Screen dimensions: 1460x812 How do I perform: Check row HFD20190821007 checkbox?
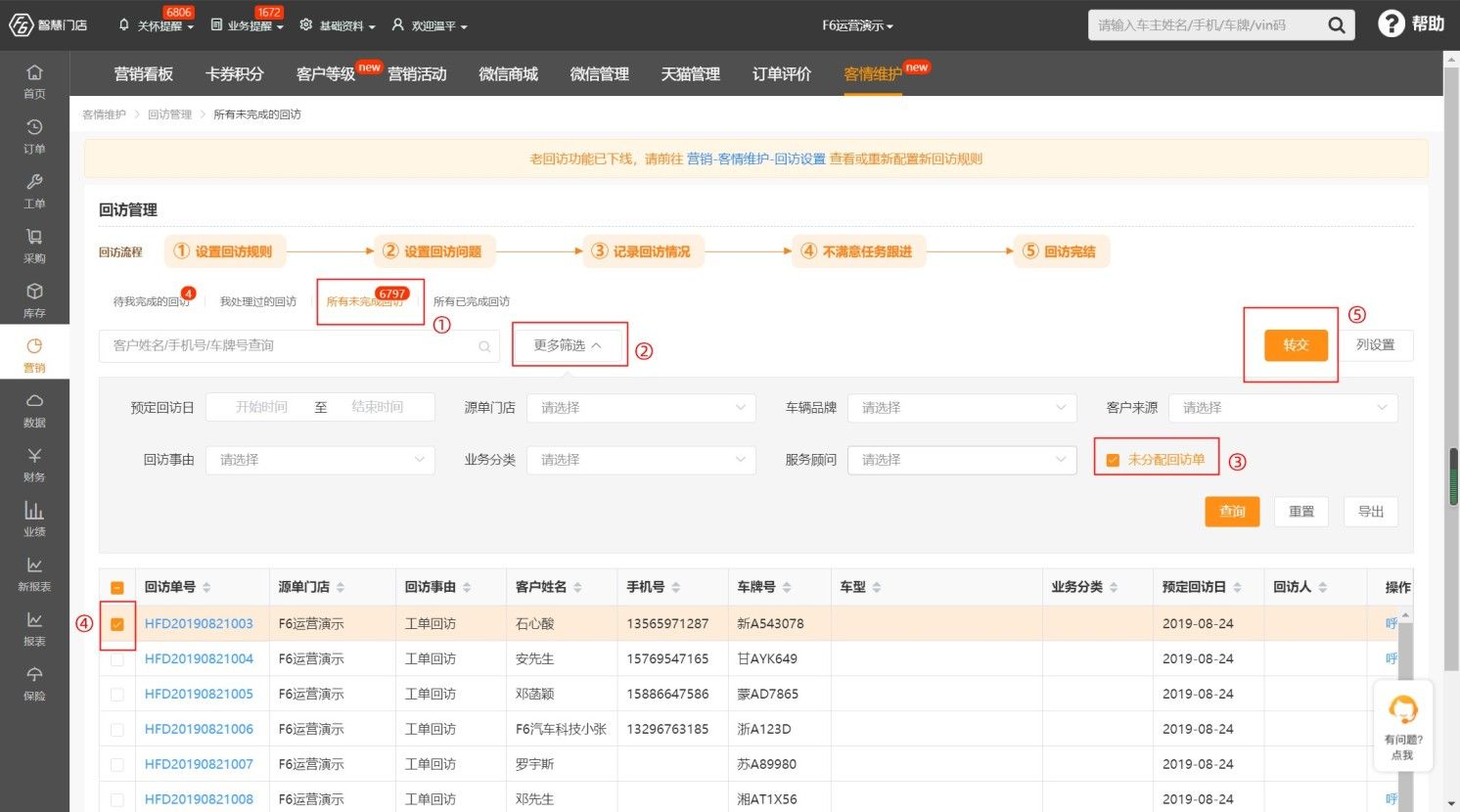[x=117, y=765]
